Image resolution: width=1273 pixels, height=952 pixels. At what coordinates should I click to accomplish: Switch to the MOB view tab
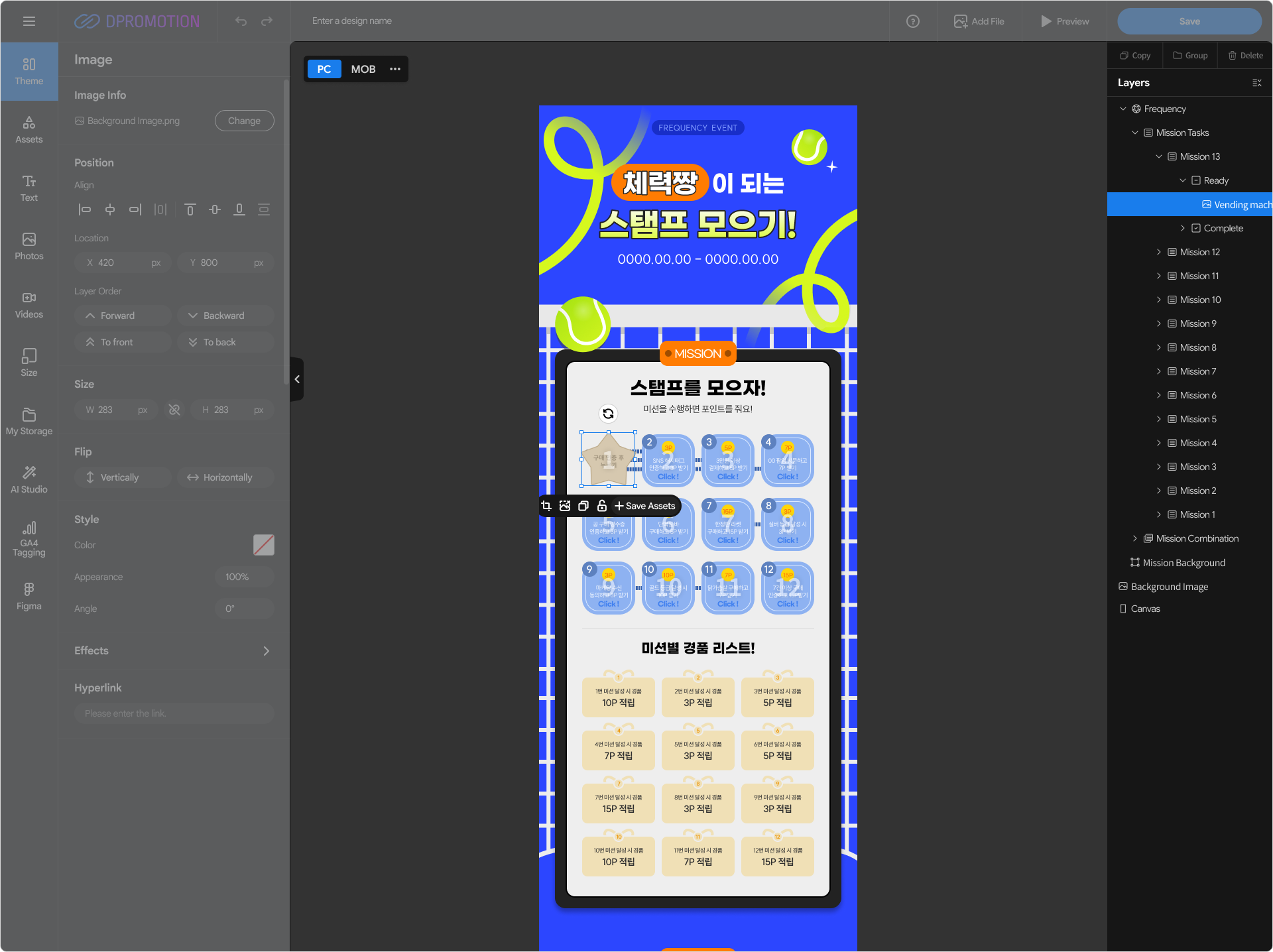[363, 69]
